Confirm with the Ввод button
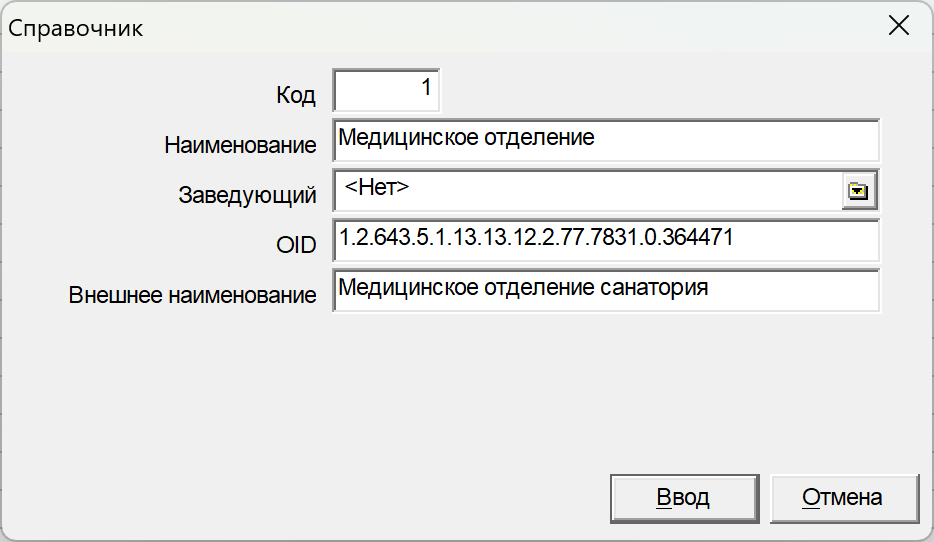 [683, 497]
